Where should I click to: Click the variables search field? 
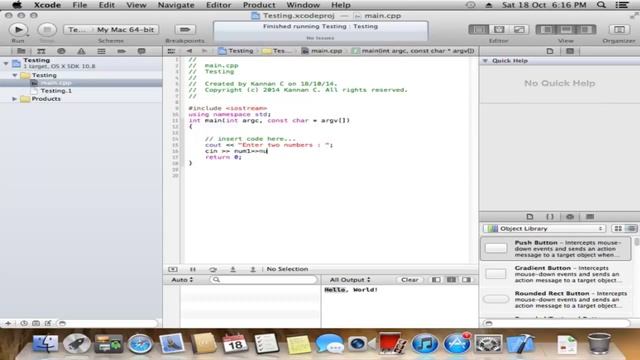tap(264, 280)
